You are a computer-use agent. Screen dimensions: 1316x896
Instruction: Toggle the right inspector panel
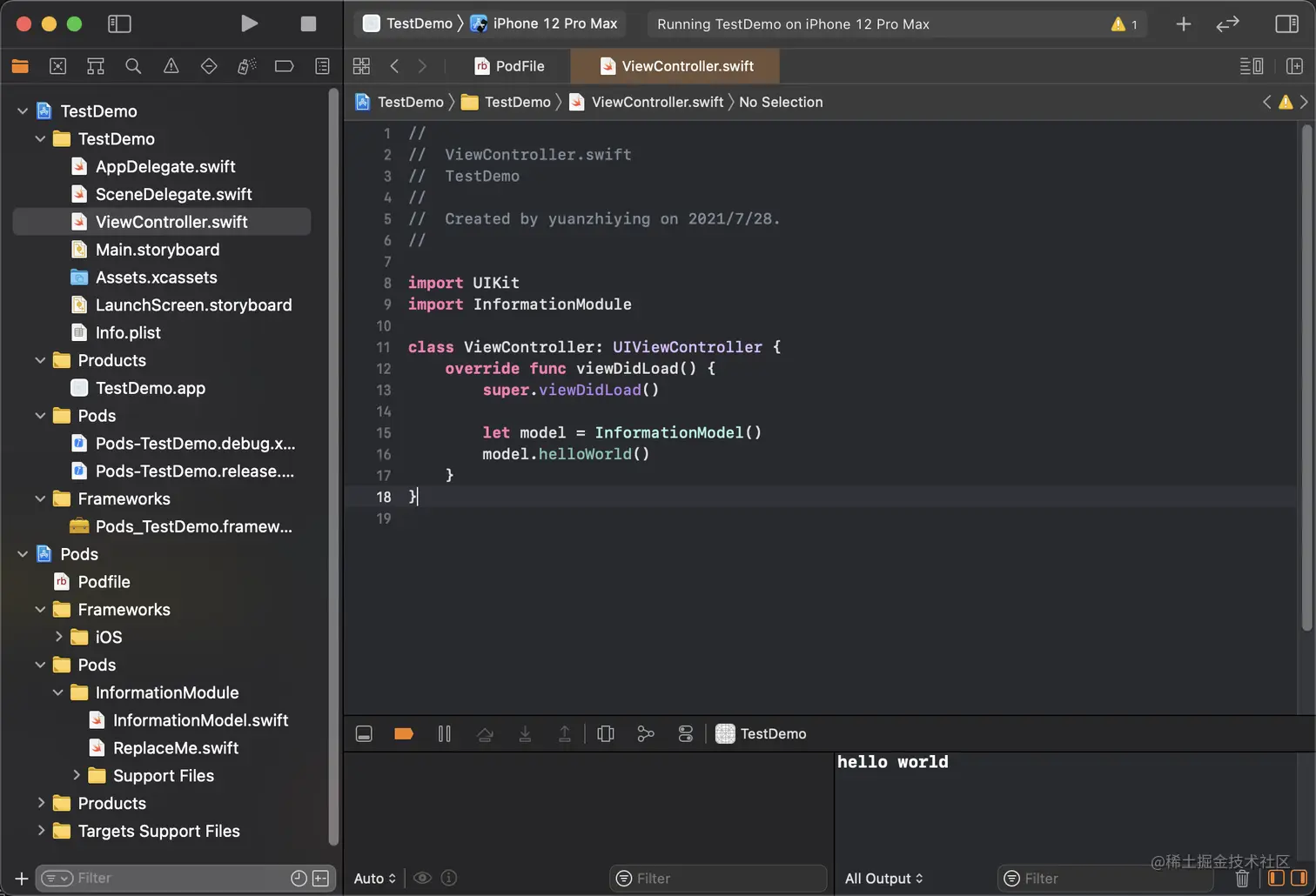click(x=1286, y=23)
